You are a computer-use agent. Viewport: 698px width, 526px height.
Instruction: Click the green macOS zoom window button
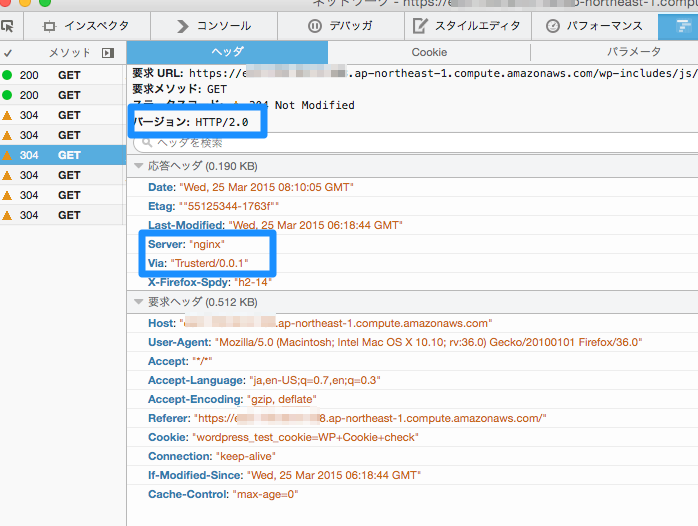[x=45, y=2]
